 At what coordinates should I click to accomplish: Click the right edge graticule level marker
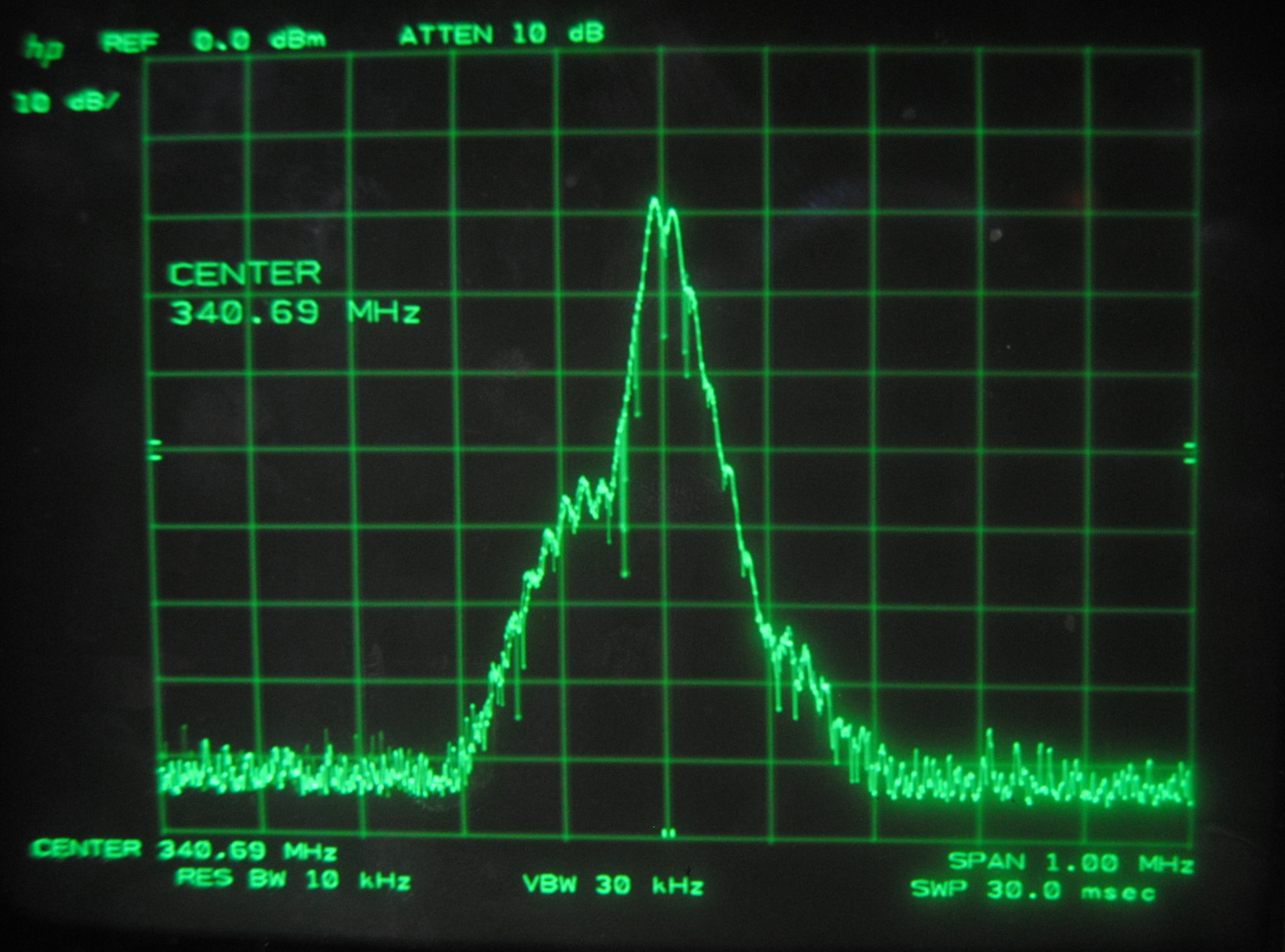1189,453
